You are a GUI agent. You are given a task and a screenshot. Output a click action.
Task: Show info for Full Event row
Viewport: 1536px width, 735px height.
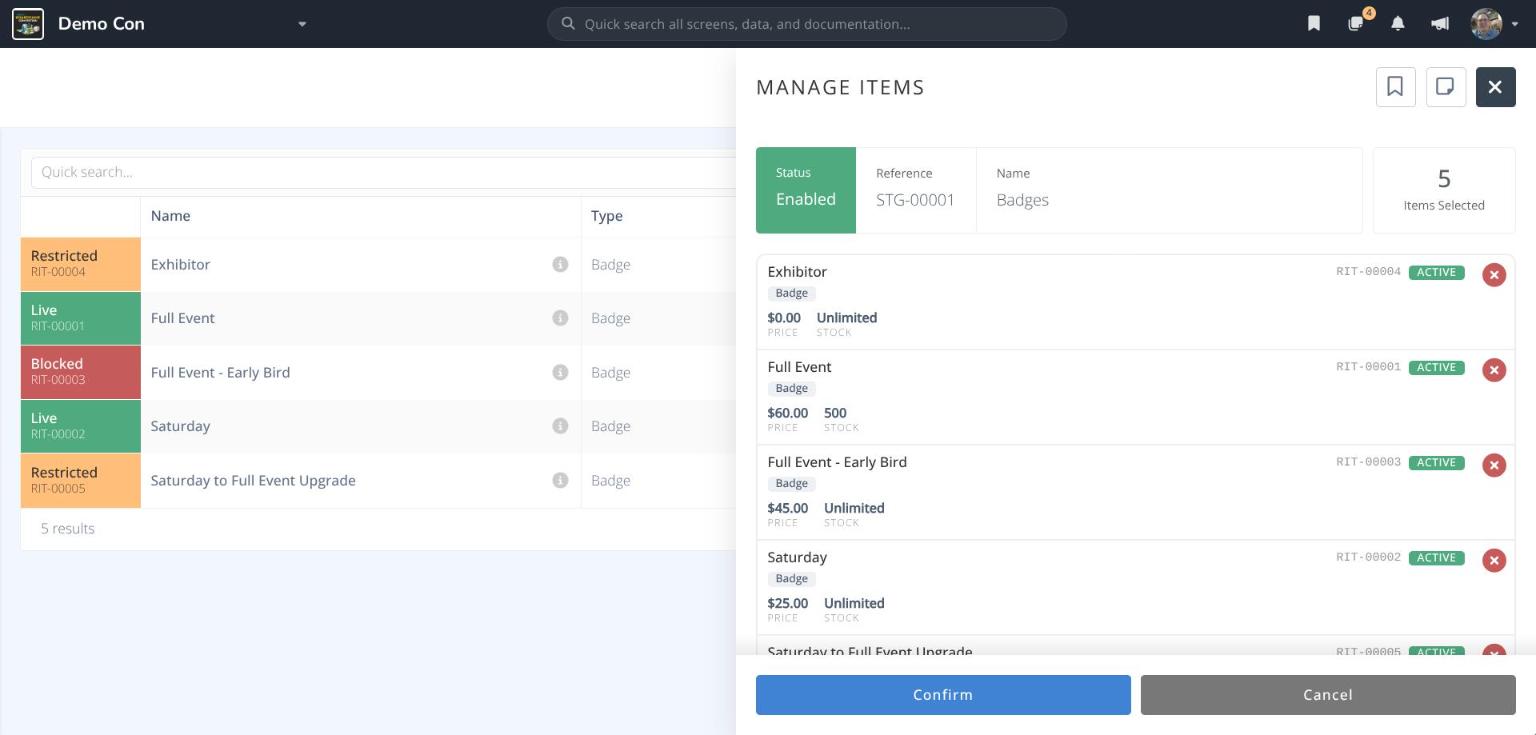pos(560,318)
